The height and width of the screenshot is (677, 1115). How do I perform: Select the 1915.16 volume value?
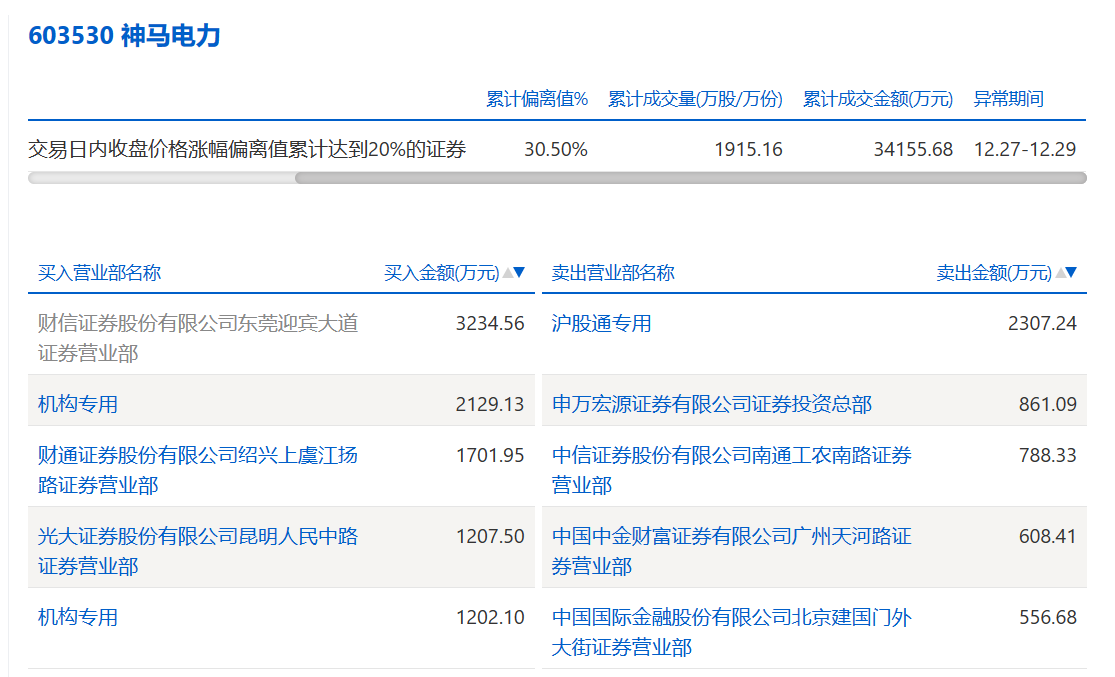[748, 149]
